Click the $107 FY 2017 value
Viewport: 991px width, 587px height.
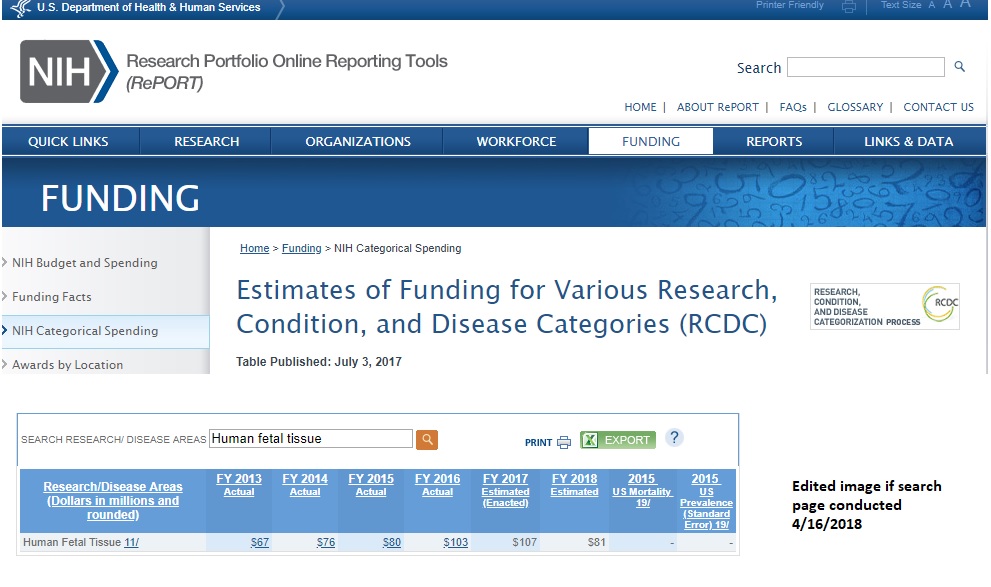(525, 542)
